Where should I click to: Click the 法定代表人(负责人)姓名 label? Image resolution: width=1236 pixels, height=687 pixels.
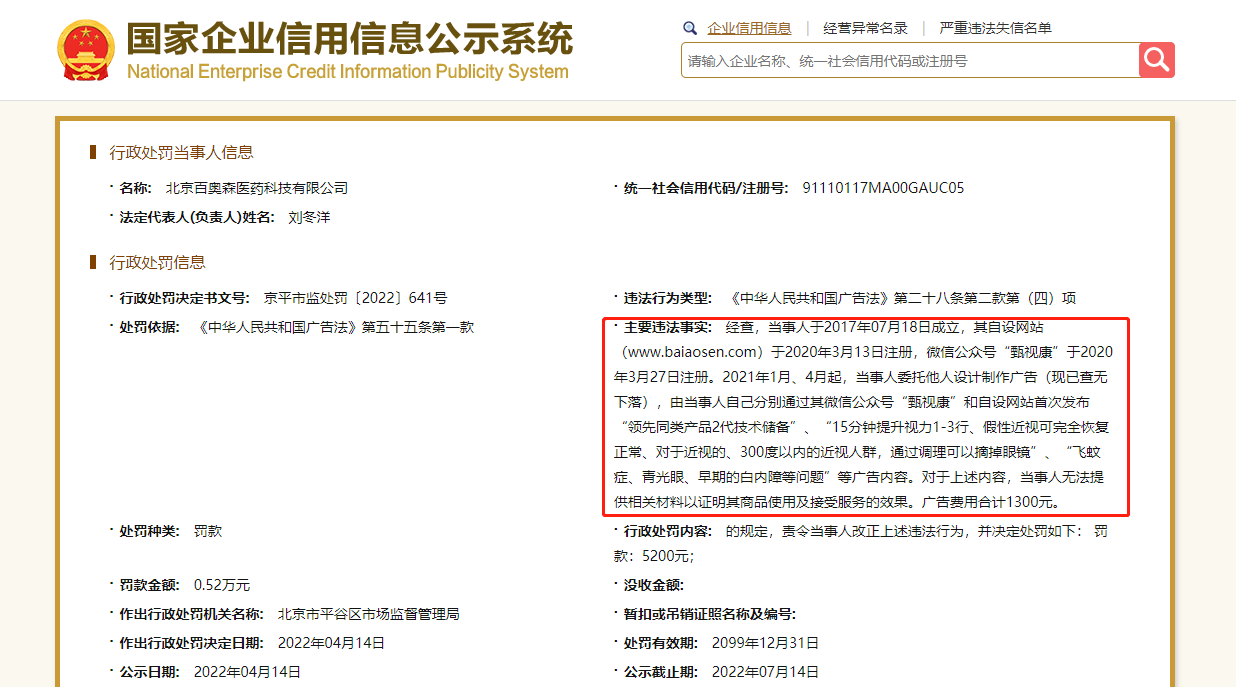coord(197,217)
